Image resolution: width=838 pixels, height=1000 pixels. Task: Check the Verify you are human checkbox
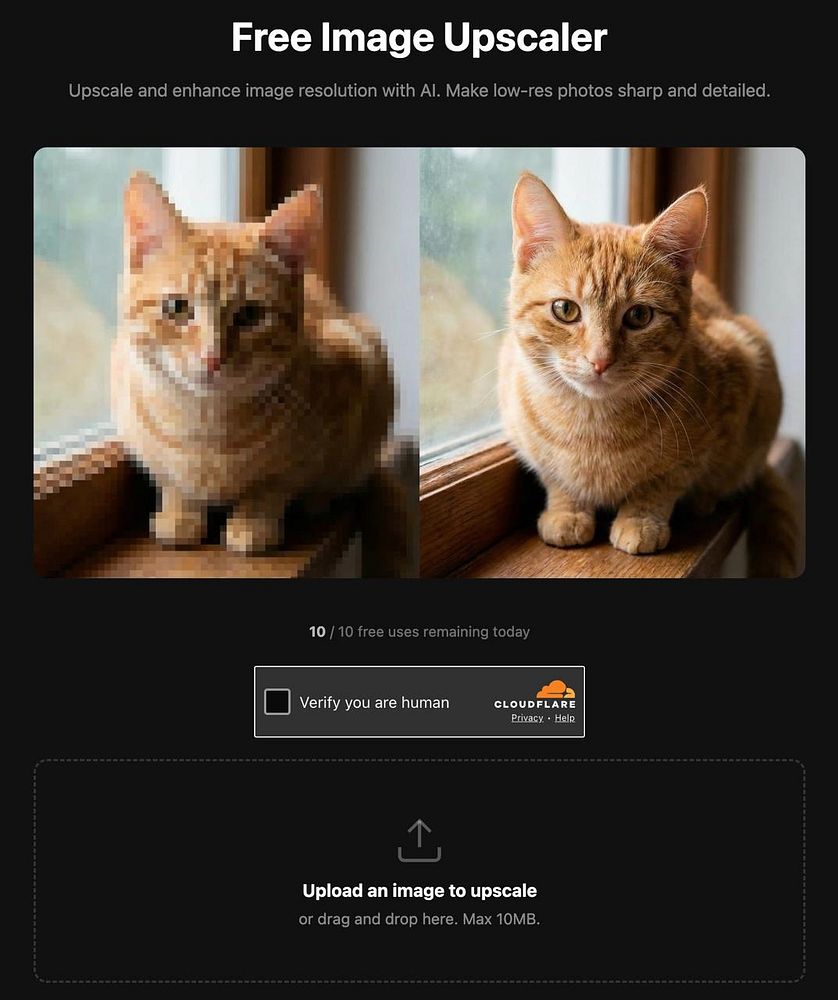(x=277, y=702)
